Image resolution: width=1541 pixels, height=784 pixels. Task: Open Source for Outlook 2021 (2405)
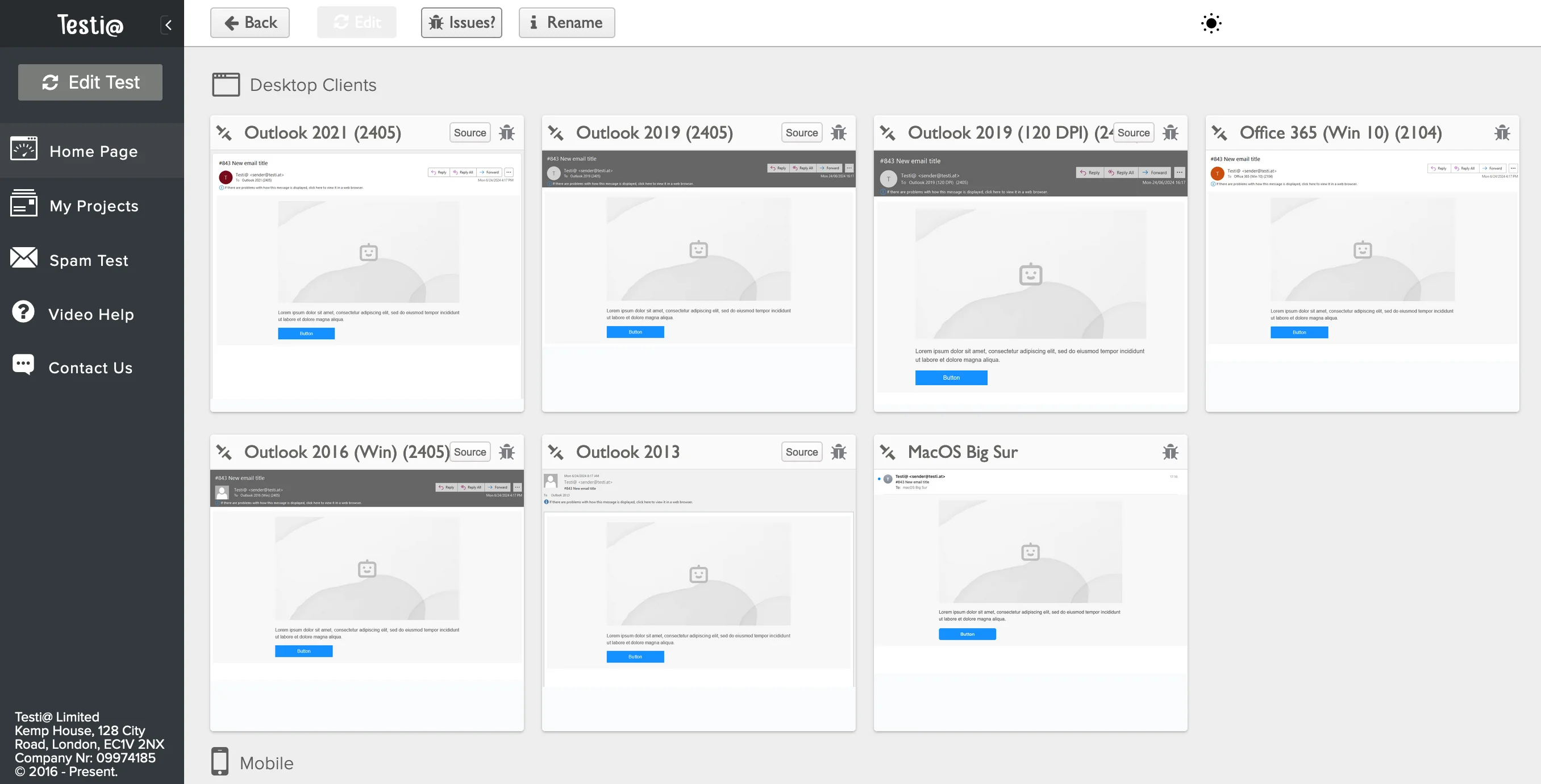pyautogui.click(x=469, y=133)
